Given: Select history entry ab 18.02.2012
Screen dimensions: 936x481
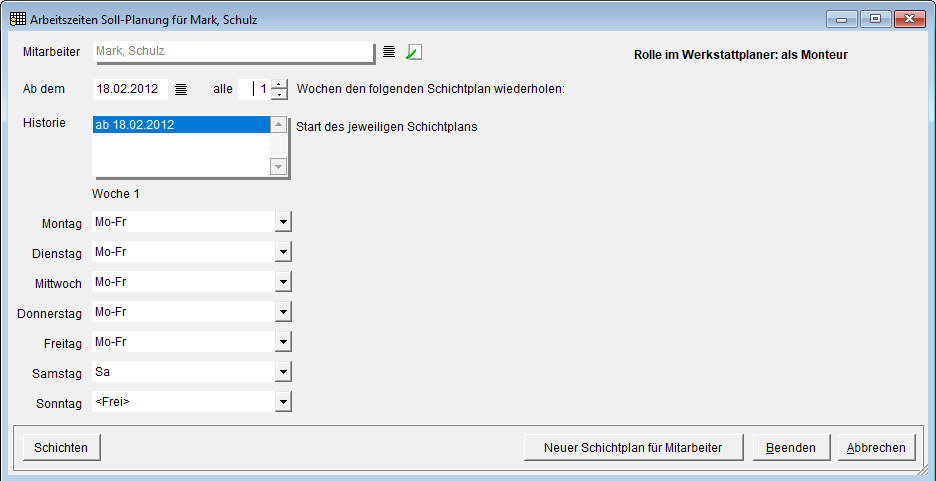Looking at the screenshot, I should point(181,125).
